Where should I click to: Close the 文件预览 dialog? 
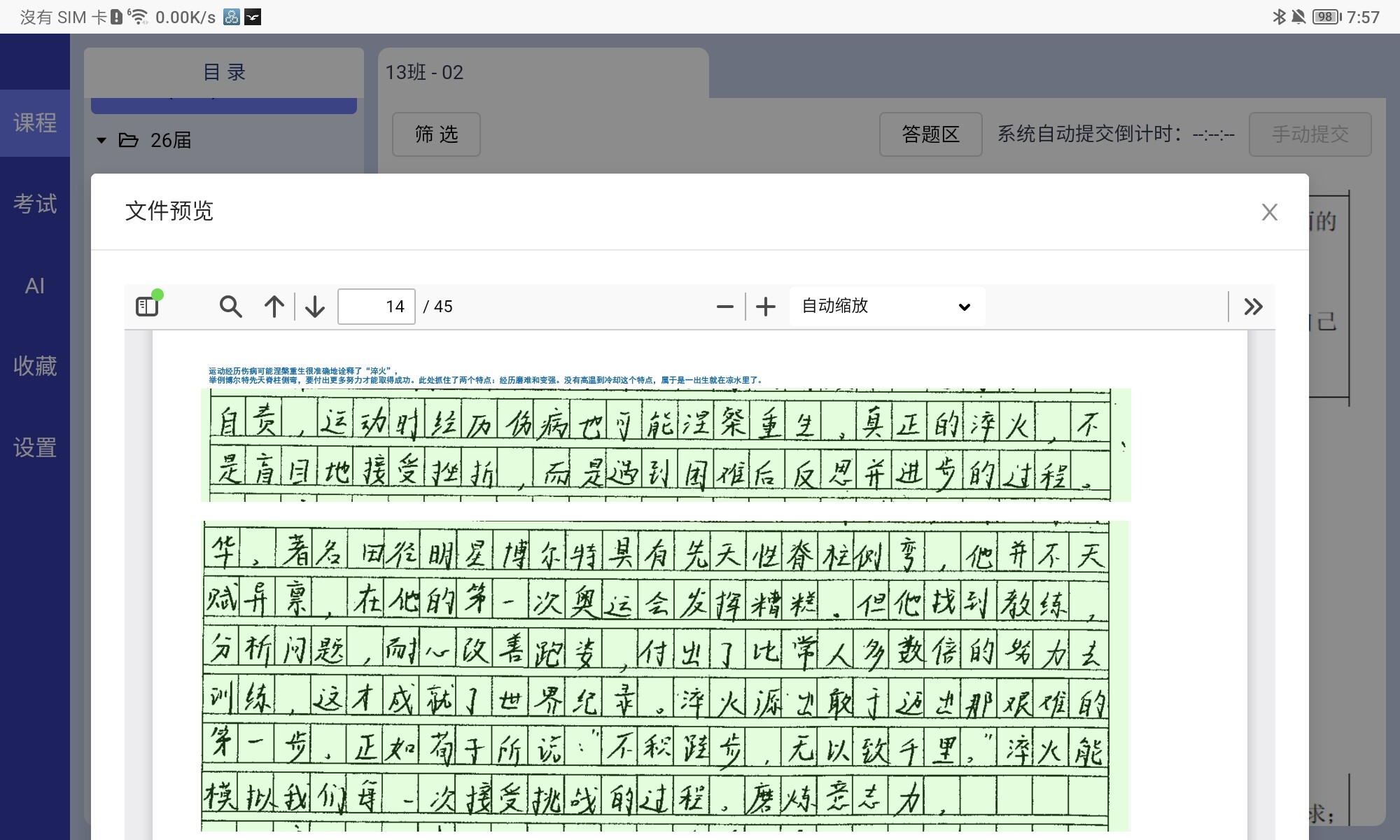coord(1269,212)
